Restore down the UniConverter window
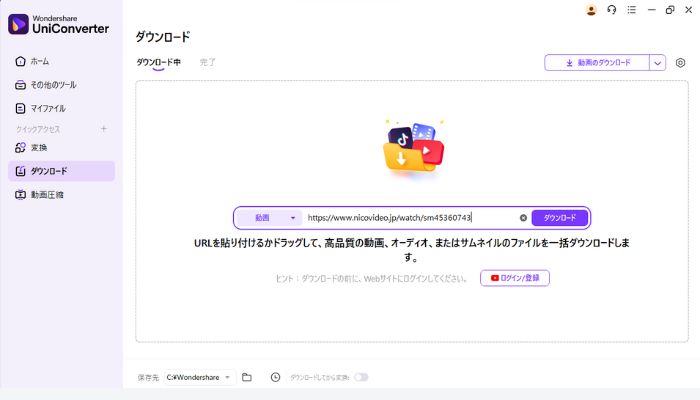The image size is (700, 400). [670, 10]
